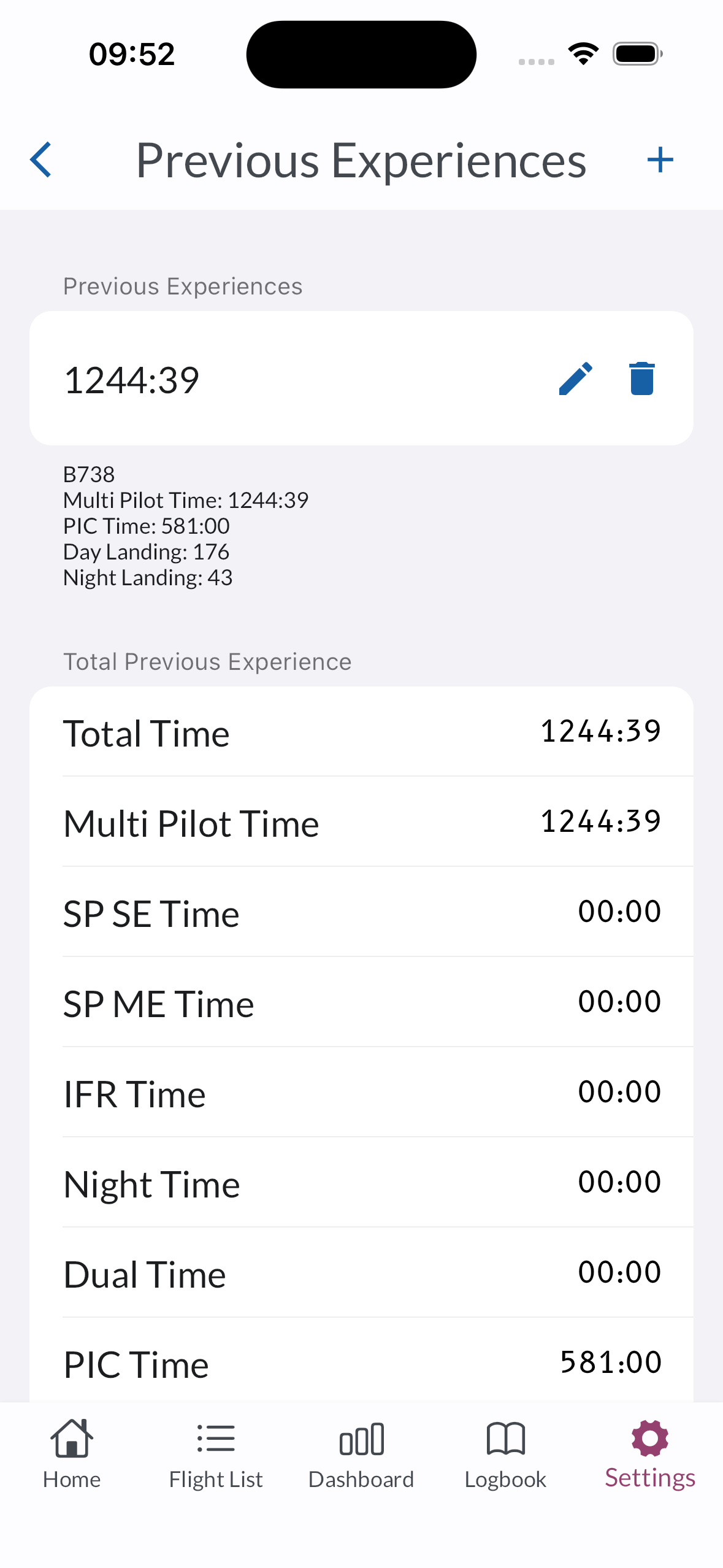Tap the PIC Time total row
Viewport: 723px width, 1568px height.
[x=361, y=1363]
